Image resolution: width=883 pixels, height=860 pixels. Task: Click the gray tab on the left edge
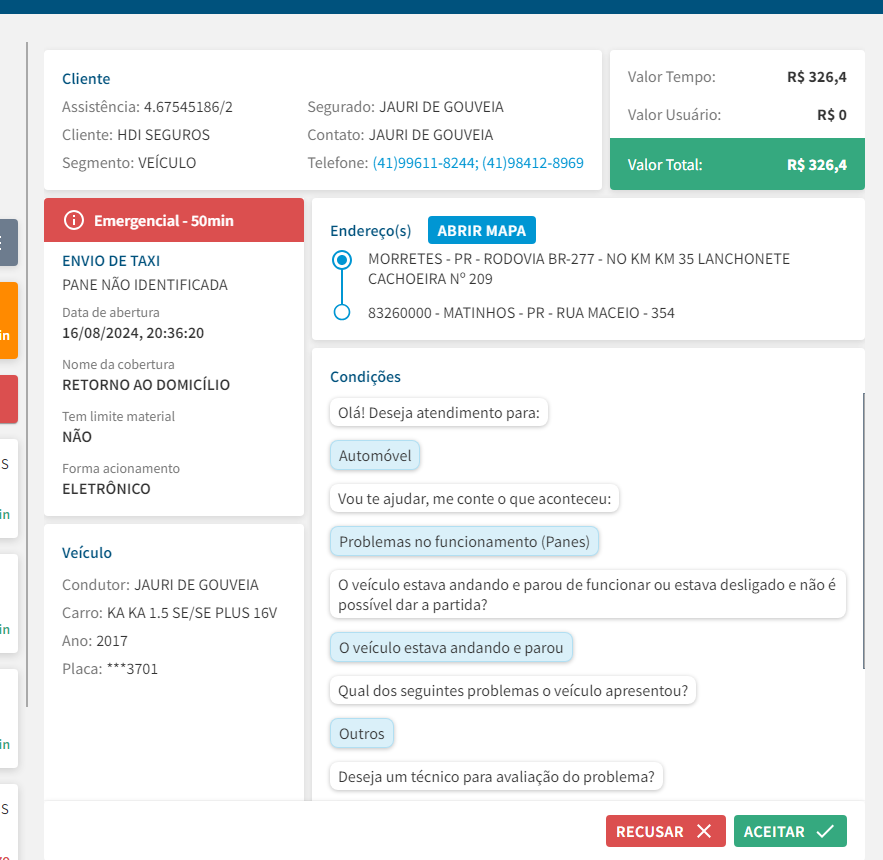pyautogui.click(x=9, y=242)
